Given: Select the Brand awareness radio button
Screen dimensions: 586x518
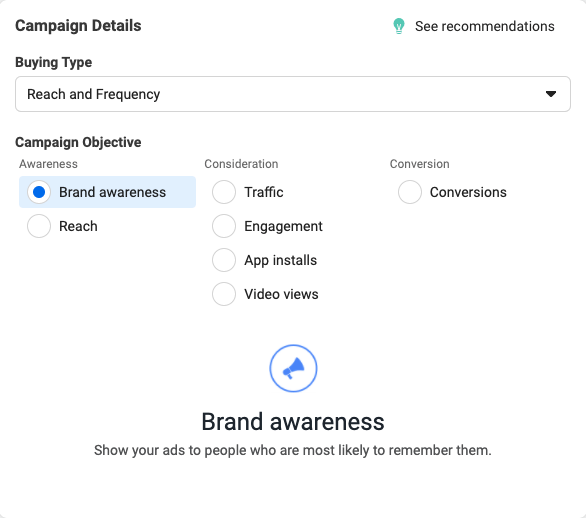Looking at the screenshot, I should click(x=39, y=192).
